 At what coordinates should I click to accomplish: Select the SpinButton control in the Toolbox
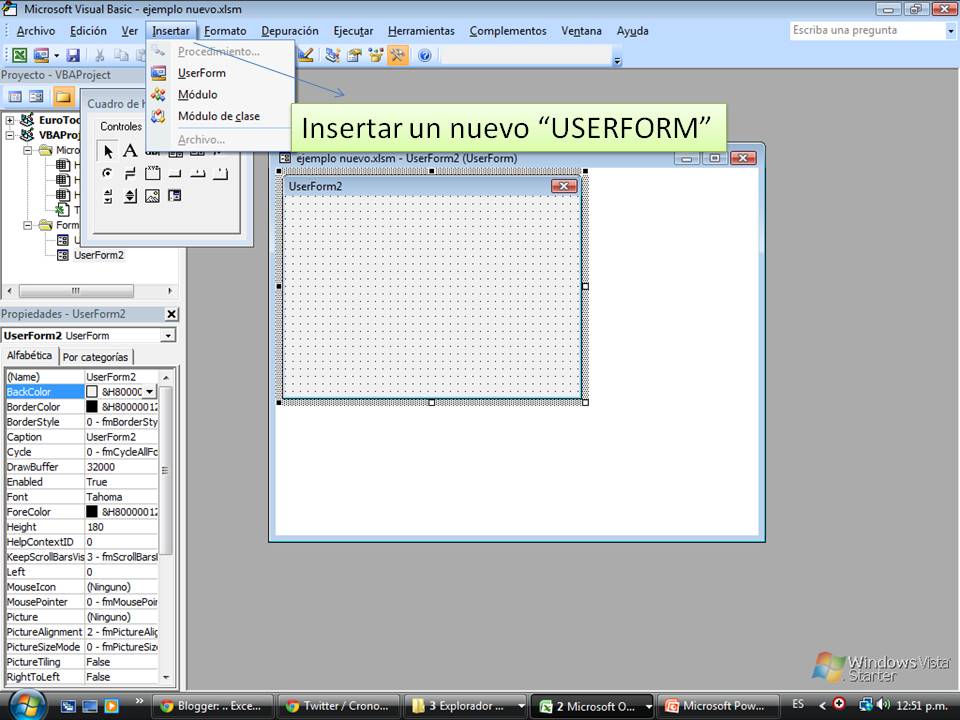[130, 196]
